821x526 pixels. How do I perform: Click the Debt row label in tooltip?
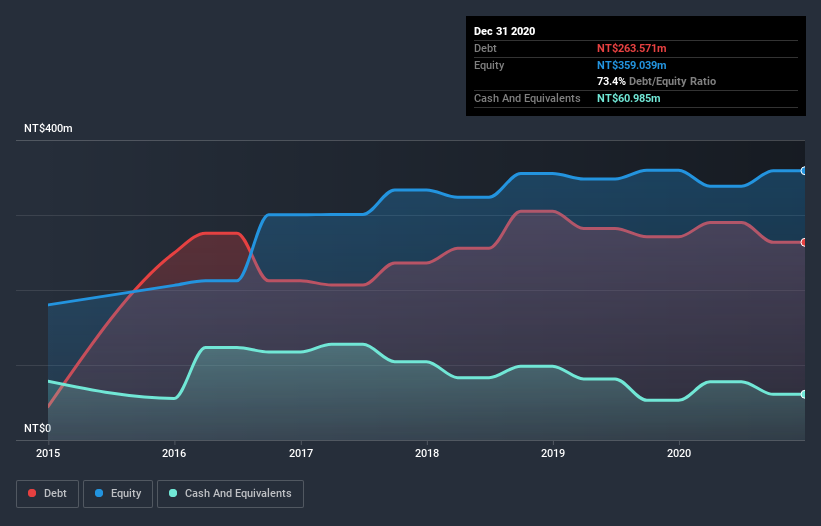[x=485, y=48]
